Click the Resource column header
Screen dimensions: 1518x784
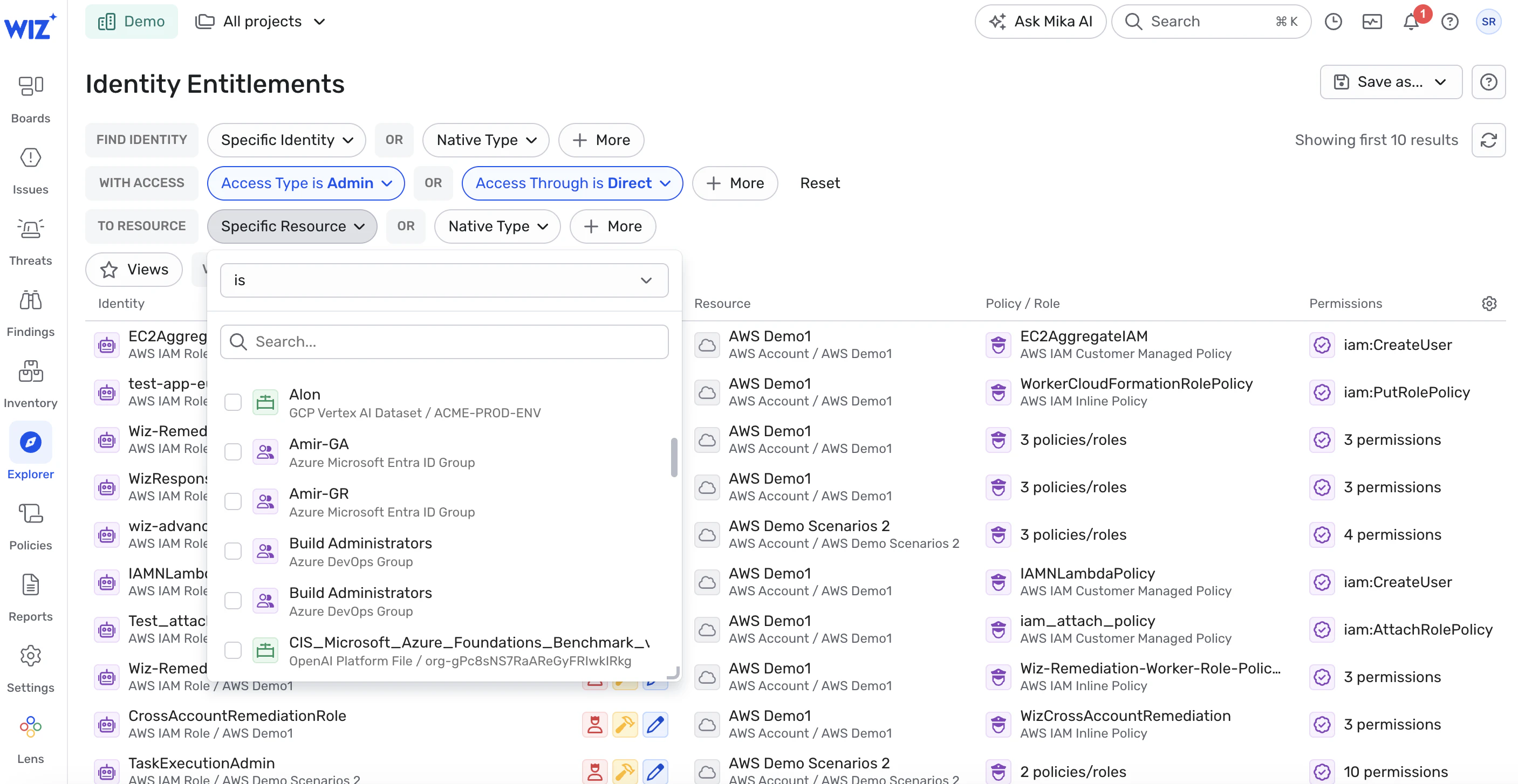[x=722, y=304]
